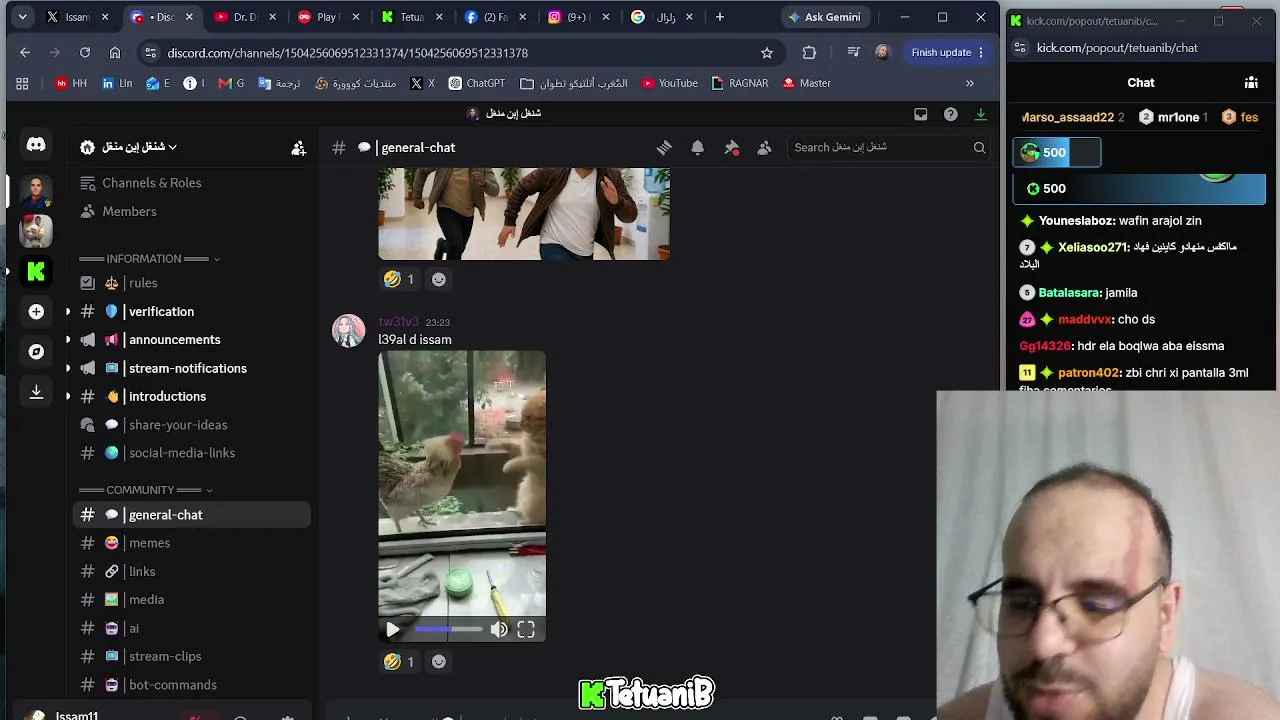Click the Ask Gemini button

pos(825,17)
